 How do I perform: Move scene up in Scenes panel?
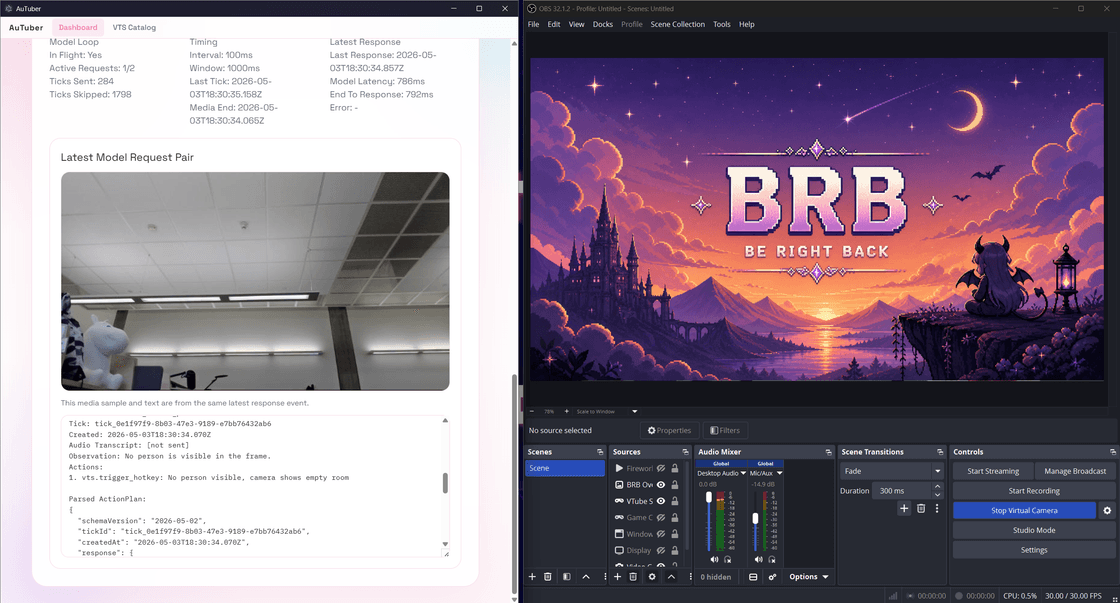click(x=586, y=577)
